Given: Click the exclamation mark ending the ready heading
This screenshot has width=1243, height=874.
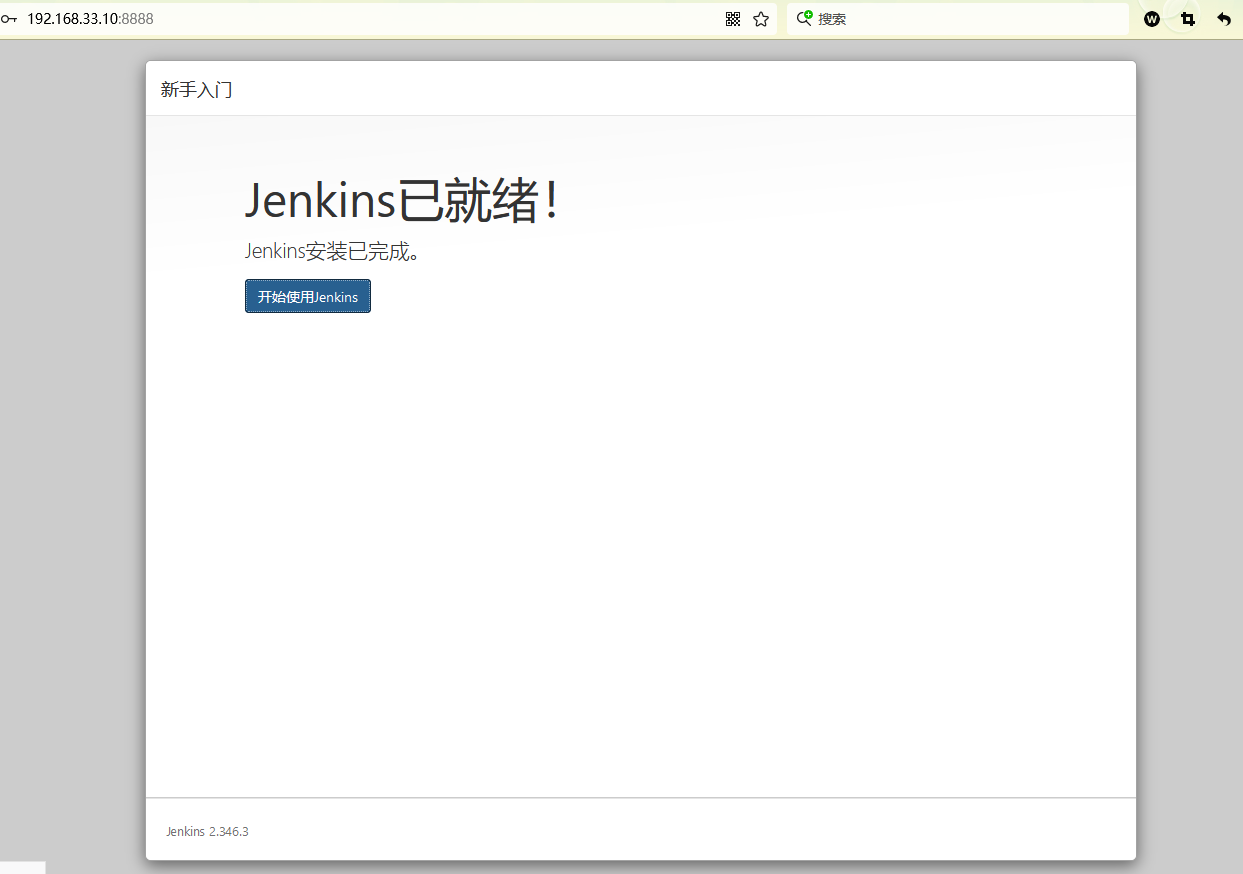Looking at the screenshot, I should point(550,201).
